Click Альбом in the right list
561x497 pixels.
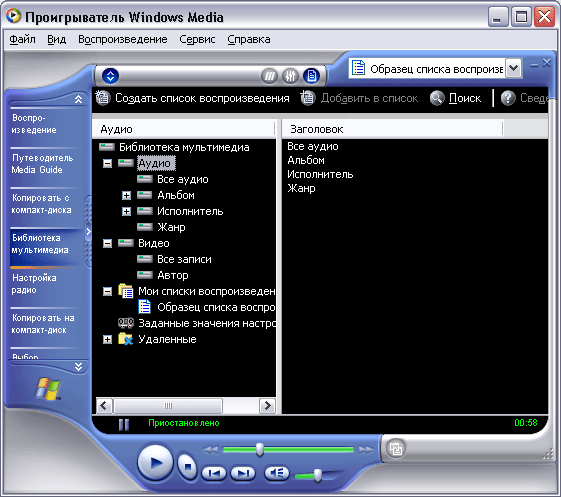(x=306, y=160)
